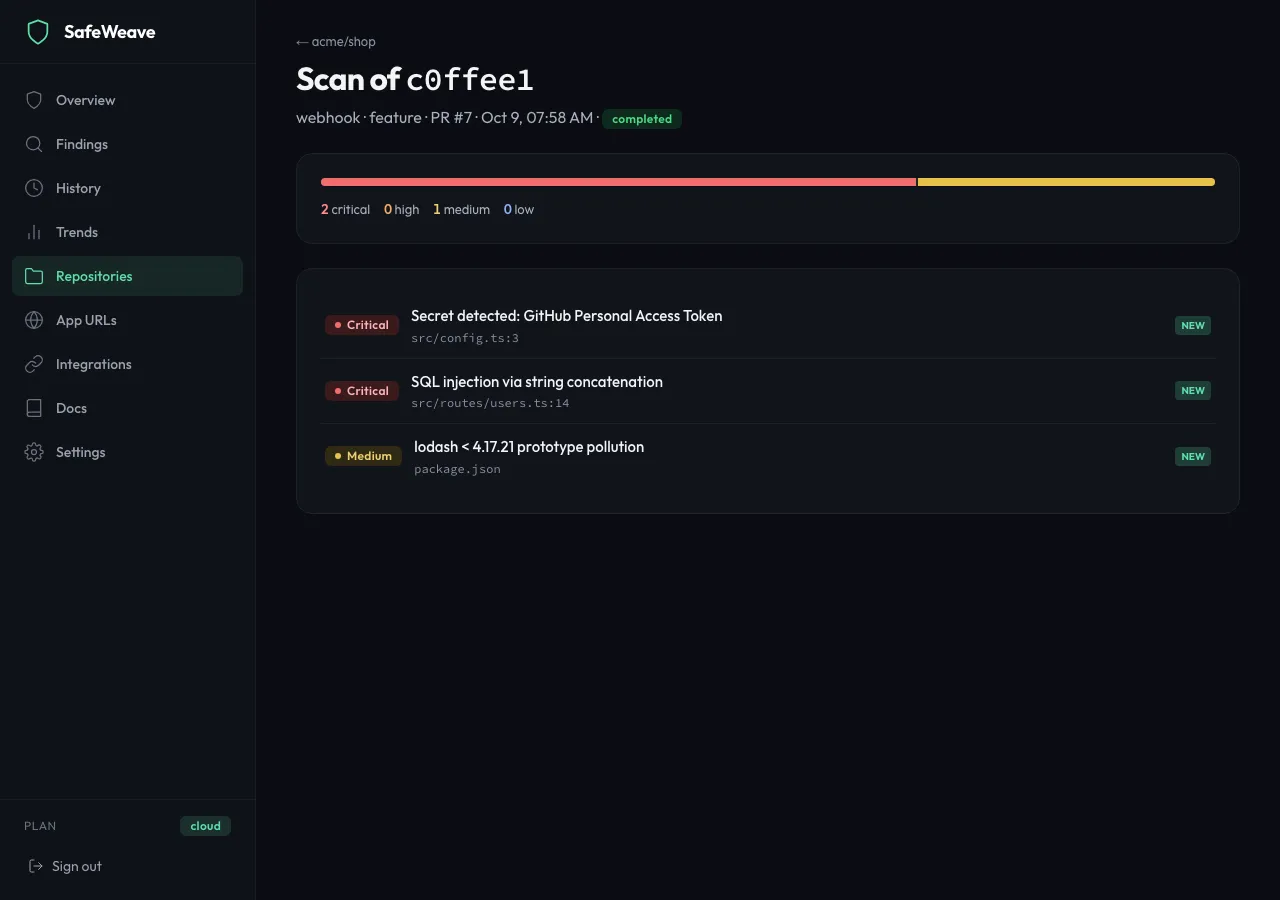This screenshot has height=900, width=1280.
Task: Click the Critical badge on the secret finding
Action: coord(362,325)
